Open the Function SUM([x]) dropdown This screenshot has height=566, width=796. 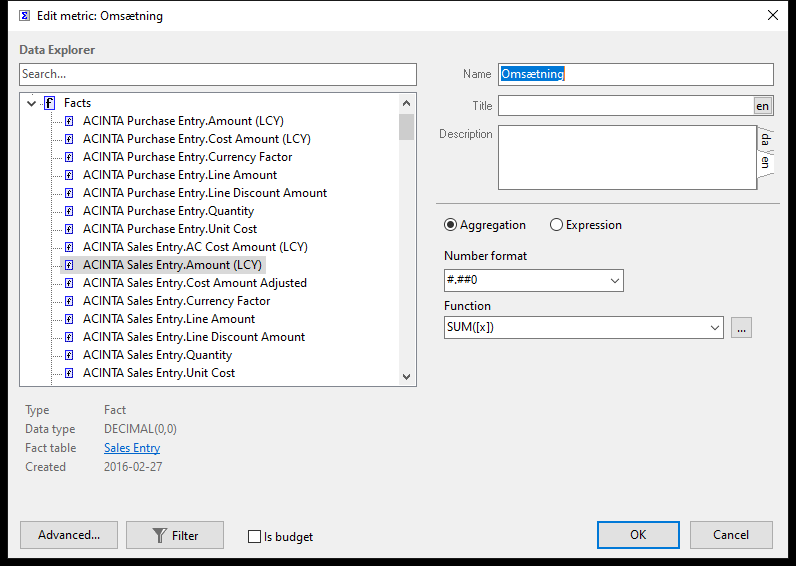tap(715, 328)
